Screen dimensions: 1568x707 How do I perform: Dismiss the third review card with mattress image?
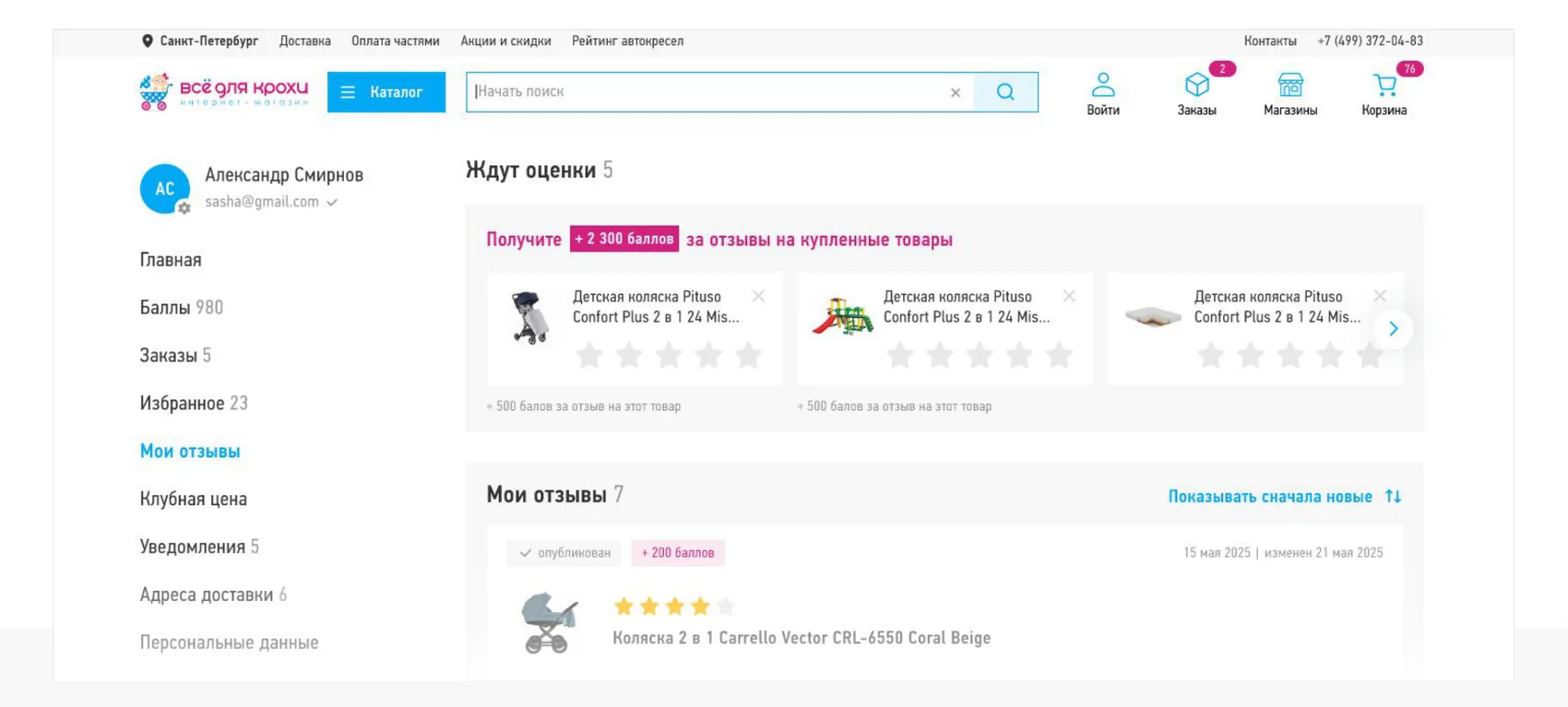point(1380,296)
